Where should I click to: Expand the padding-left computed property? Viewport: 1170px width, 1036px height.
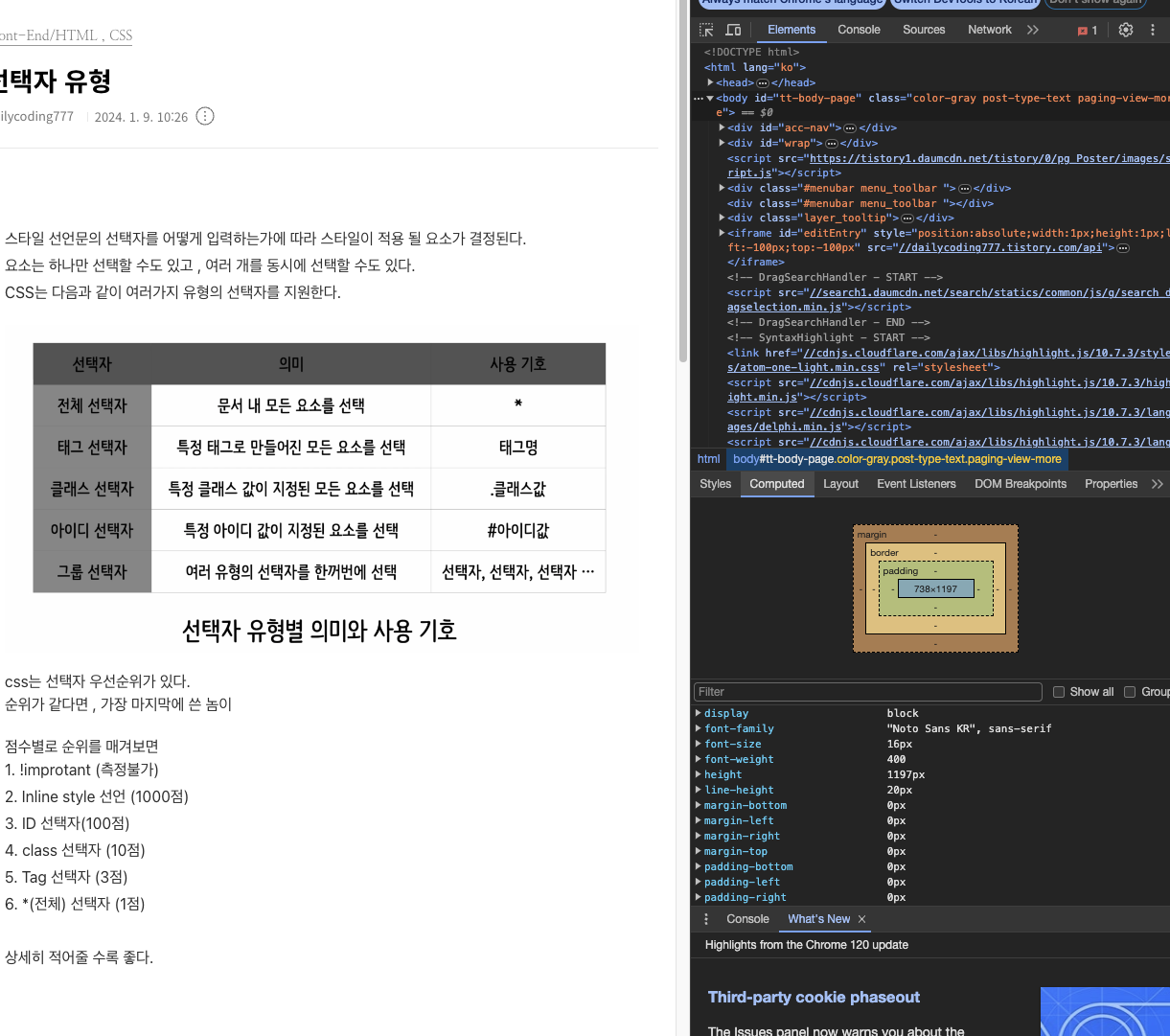click(x=699, y=882)
